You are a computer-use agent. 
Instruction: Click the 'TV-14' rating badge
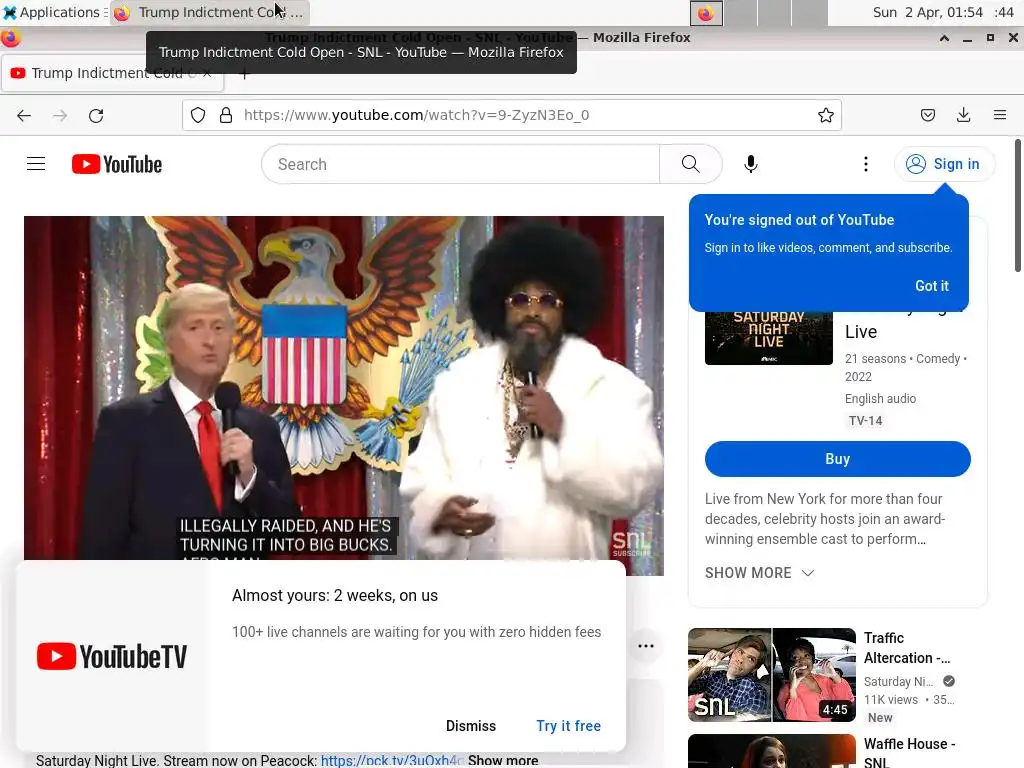(865, 421)
